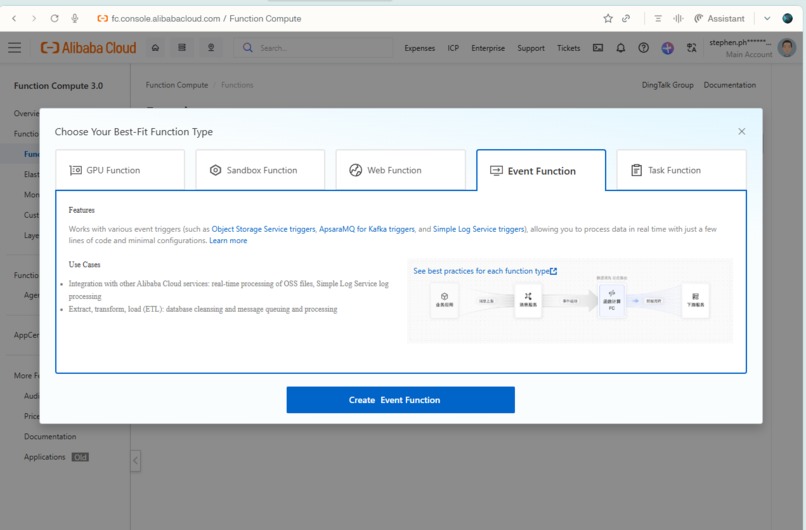Image resolution: width=806 pixels, height=530 pixels.
Task: Open the resource list icon in the header
Action: (182, 48)
